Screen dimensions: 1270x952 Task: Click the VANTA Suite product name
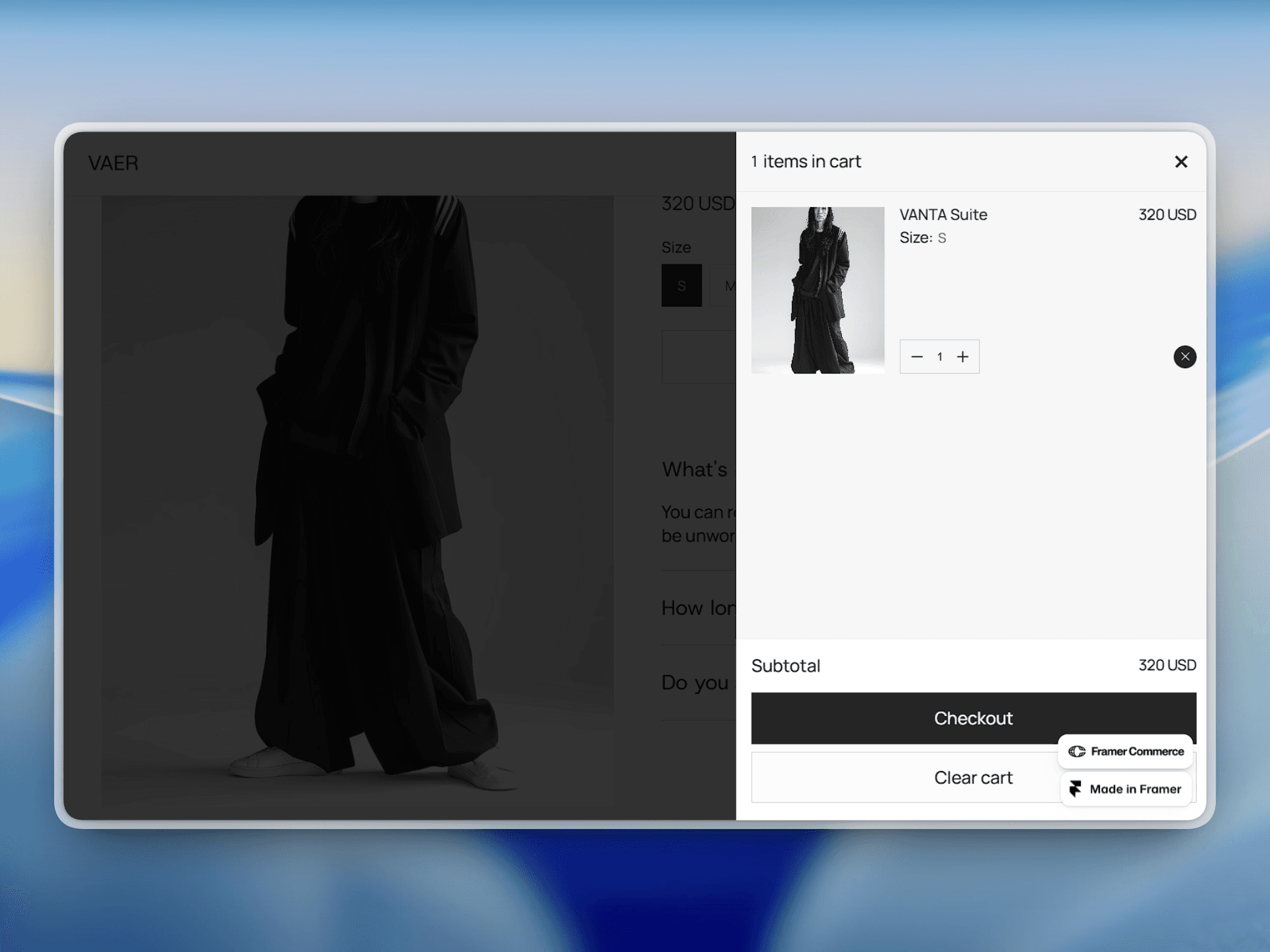coord(943,215)
